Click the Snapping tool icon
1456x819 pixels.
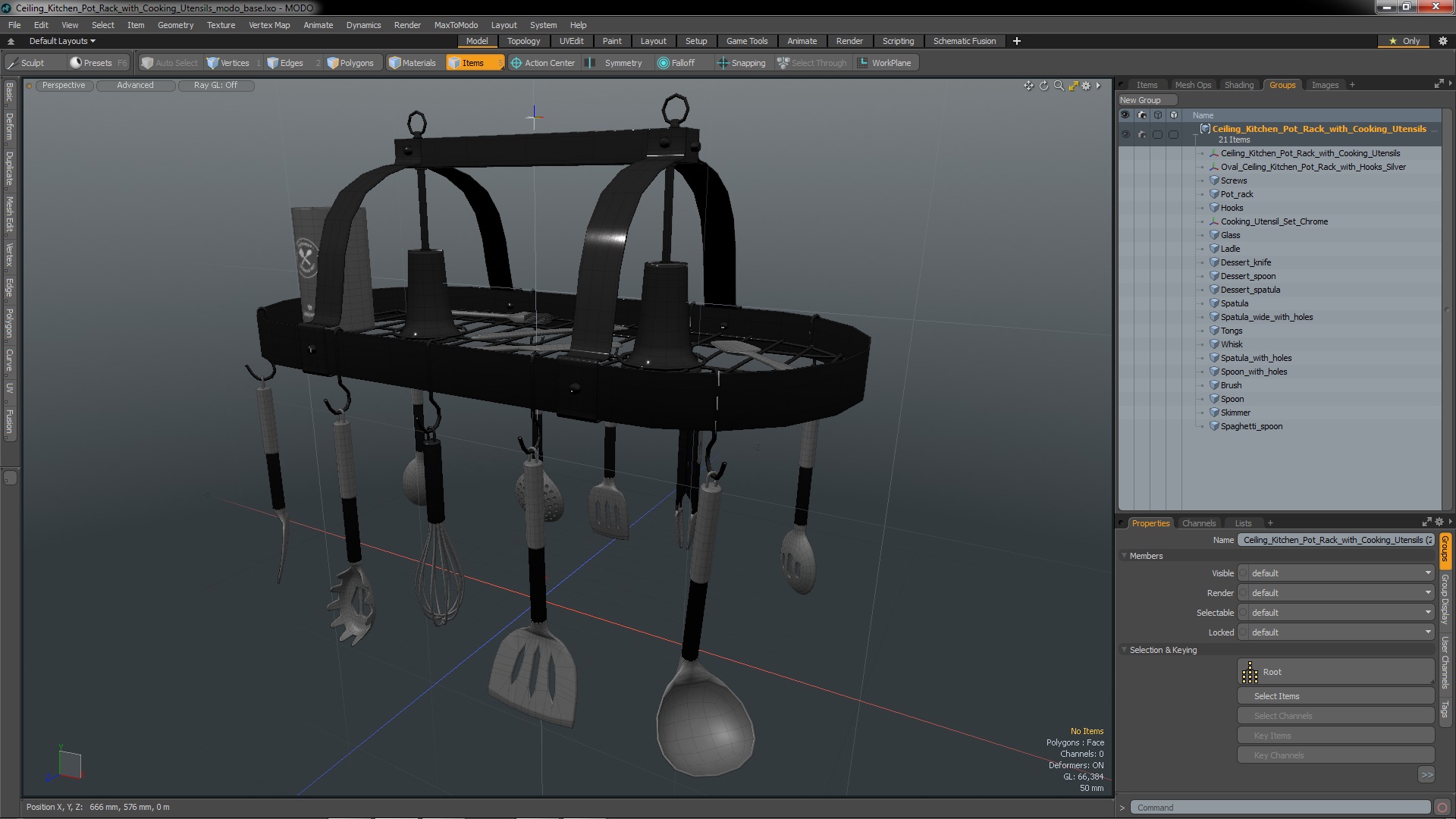[723, 63]
